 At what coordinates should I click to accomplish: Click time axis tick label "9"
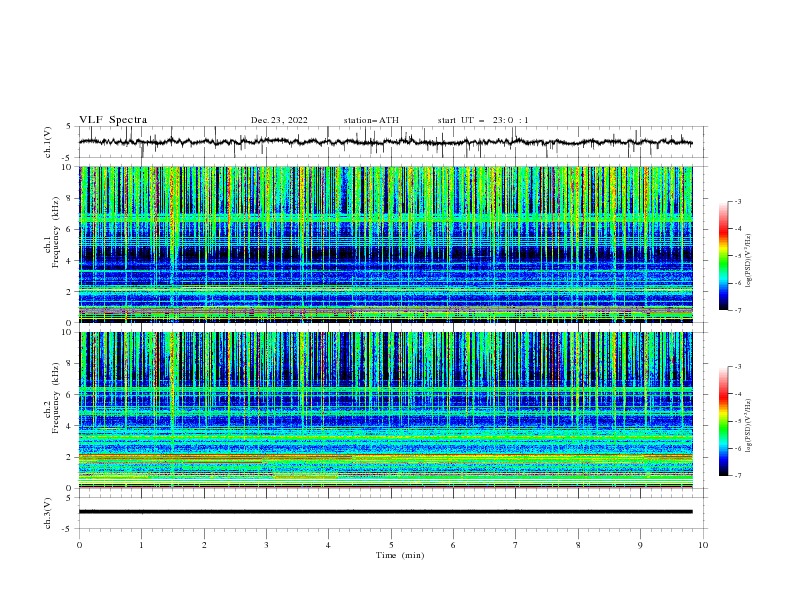640,545
